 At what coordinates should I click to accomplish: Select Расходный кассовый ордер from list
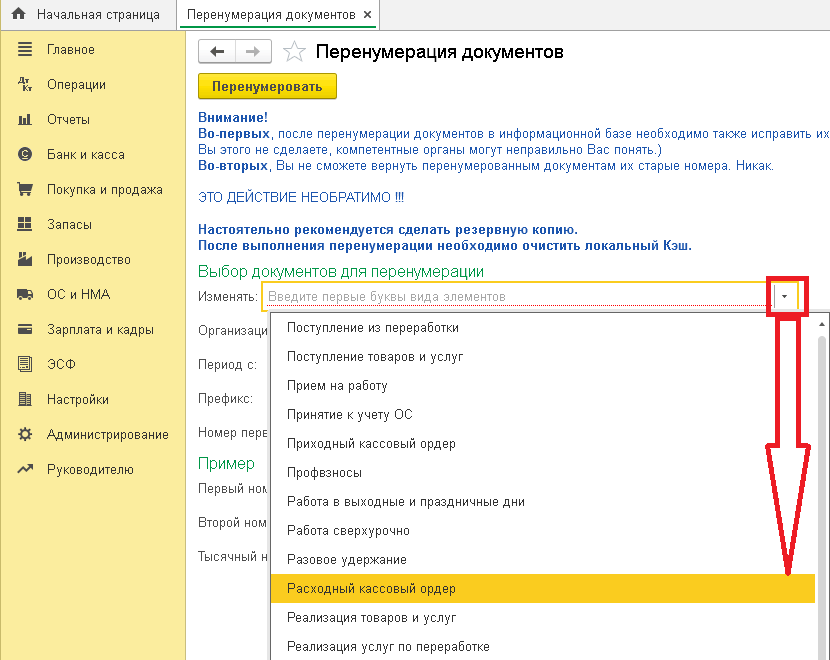click(x=371, y=589)
